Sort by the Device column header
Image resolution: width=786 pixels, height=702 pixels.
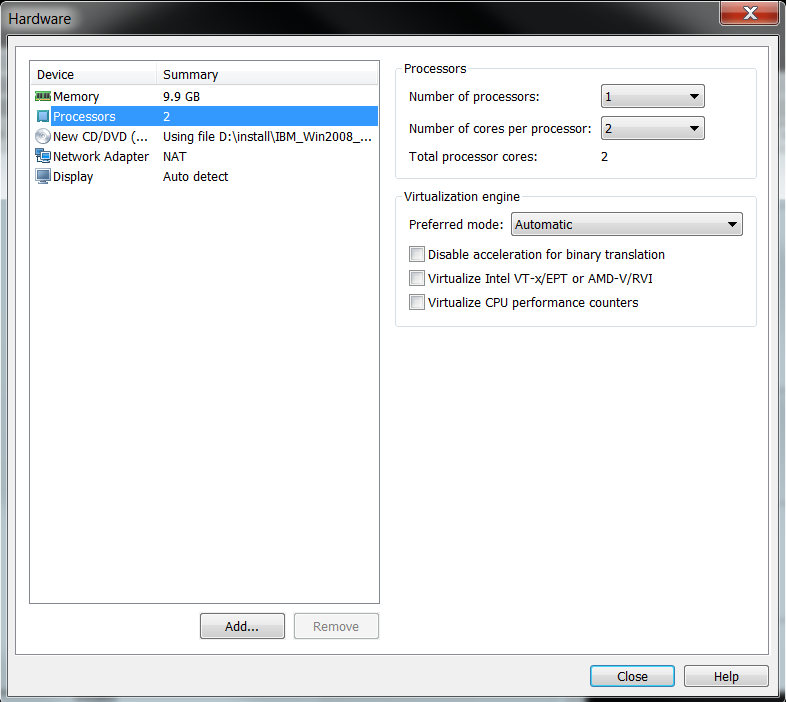point(93,74)
